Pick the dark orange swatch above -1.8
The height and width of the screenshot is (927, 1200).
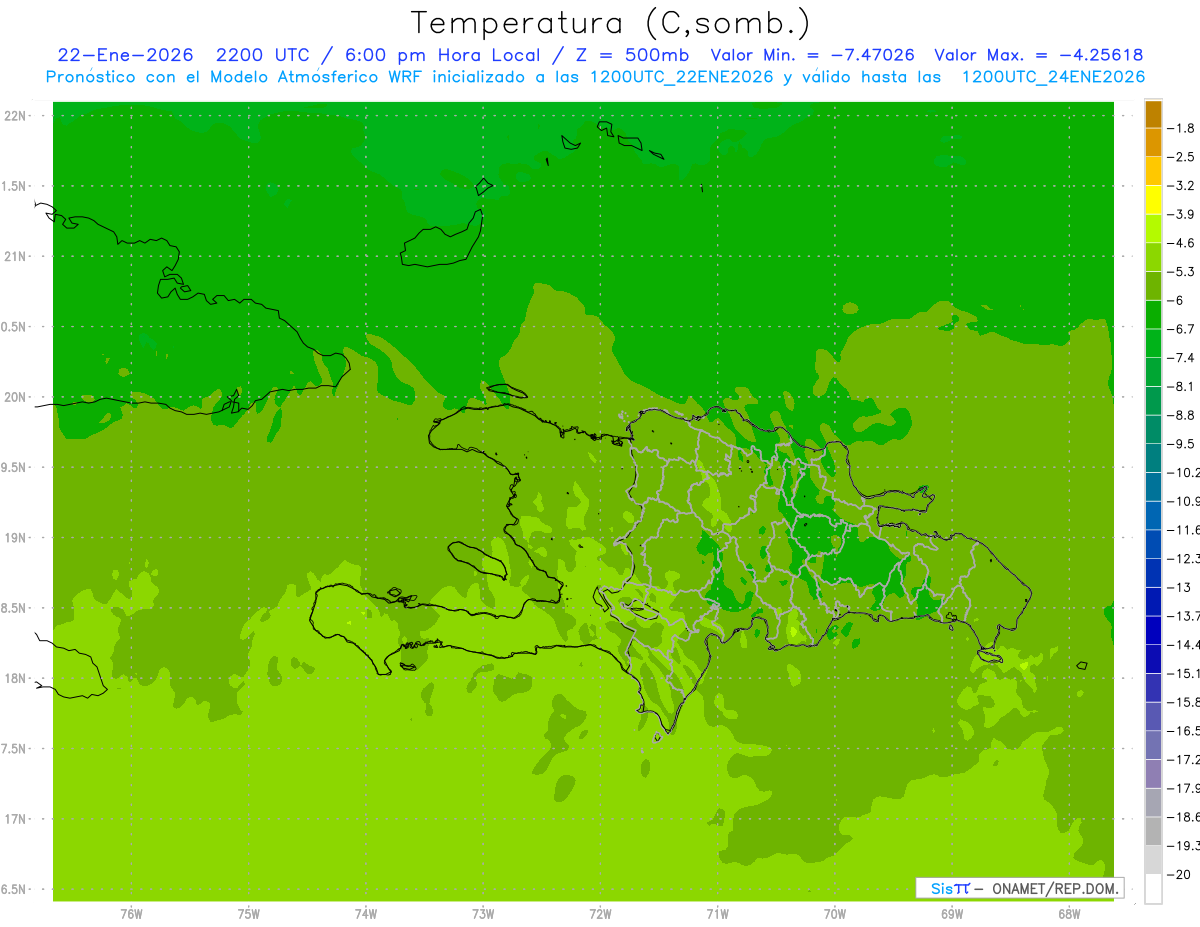tap(1153, 114)
